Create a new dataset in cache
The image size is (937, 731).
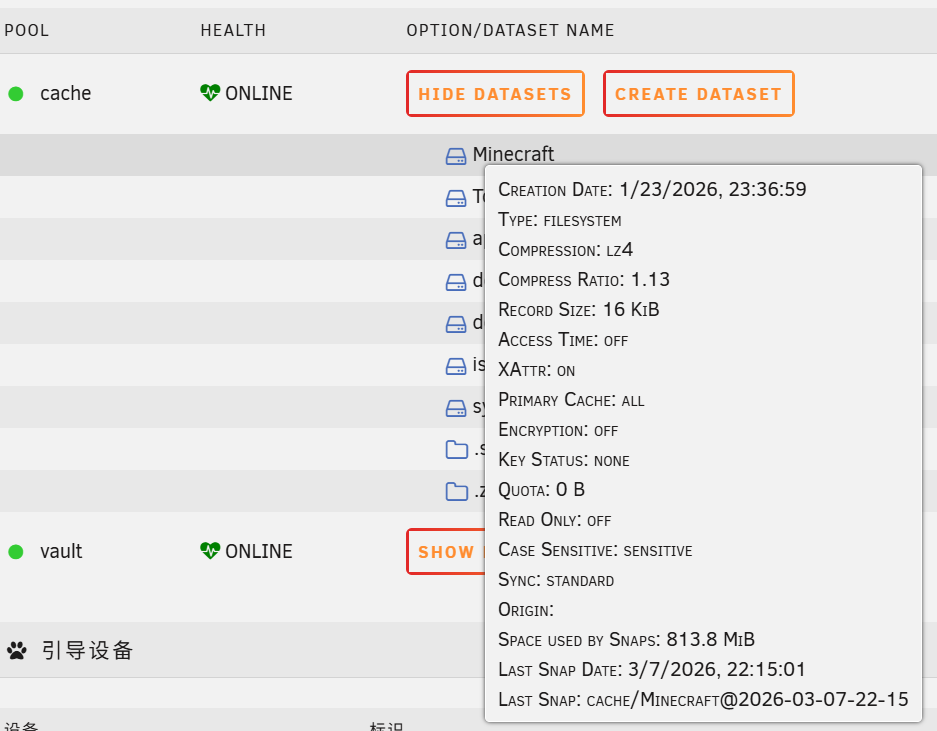[x=699, y=94]
